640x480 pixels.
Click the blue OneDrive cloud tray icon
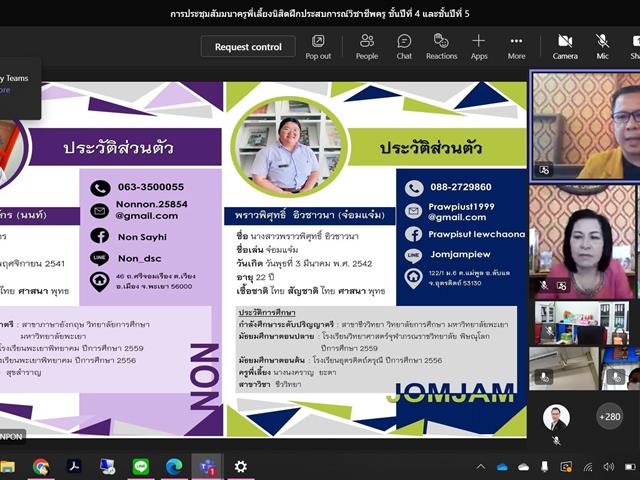click(502, 467)
